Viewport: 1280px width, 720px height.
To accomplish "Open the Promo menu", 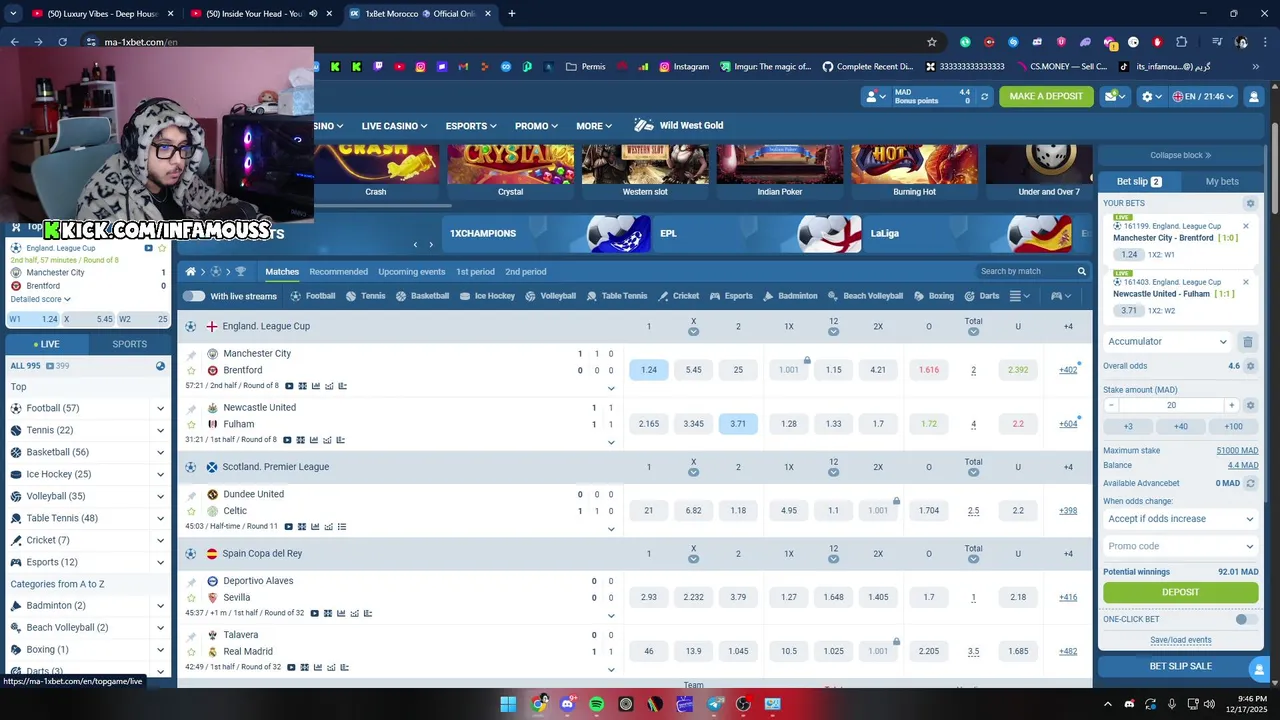I will tap(537, 126).
